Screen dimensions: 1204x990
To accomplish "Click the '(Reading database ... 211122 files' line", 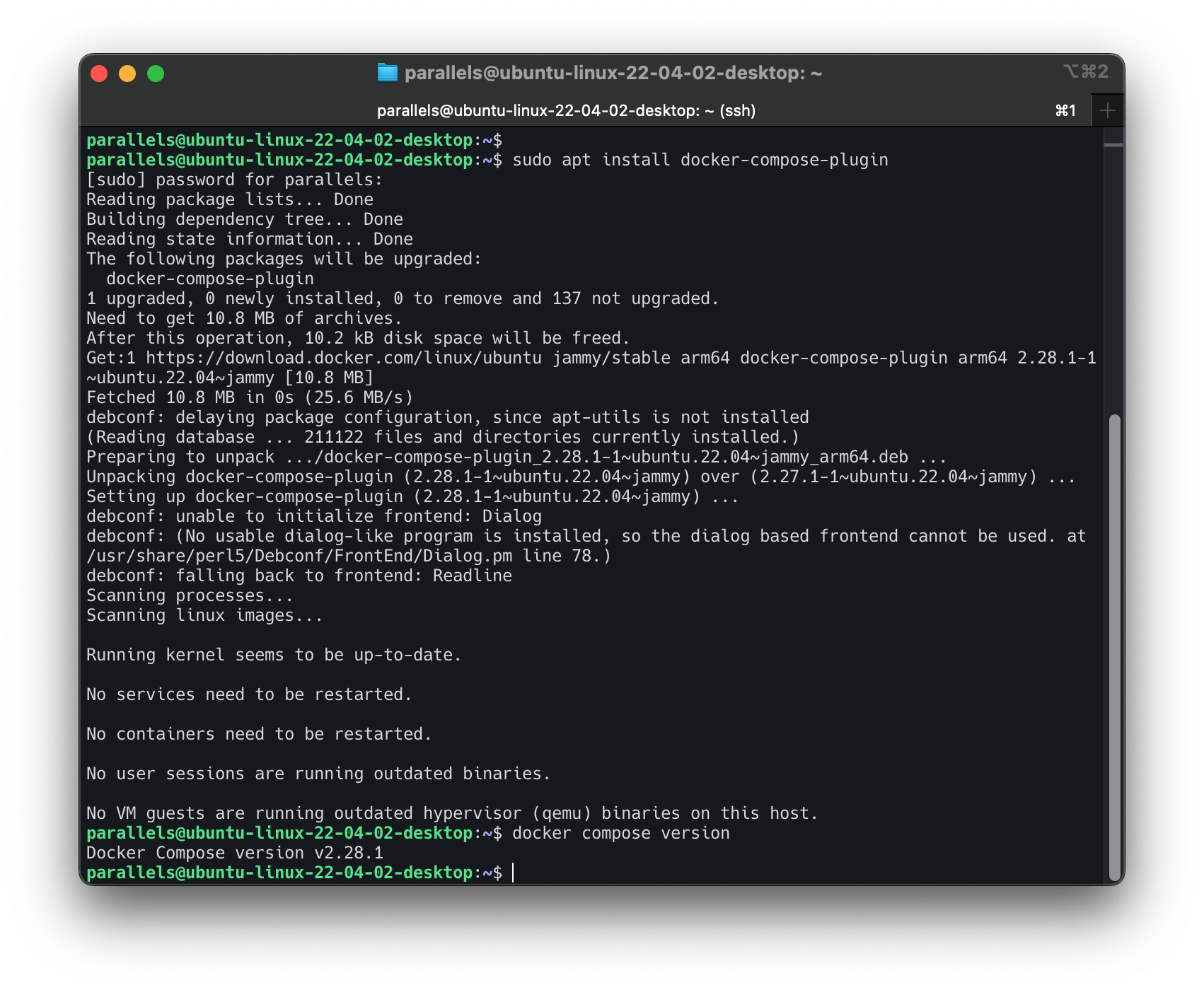I will pyautogui.click(x=443, y=437).
